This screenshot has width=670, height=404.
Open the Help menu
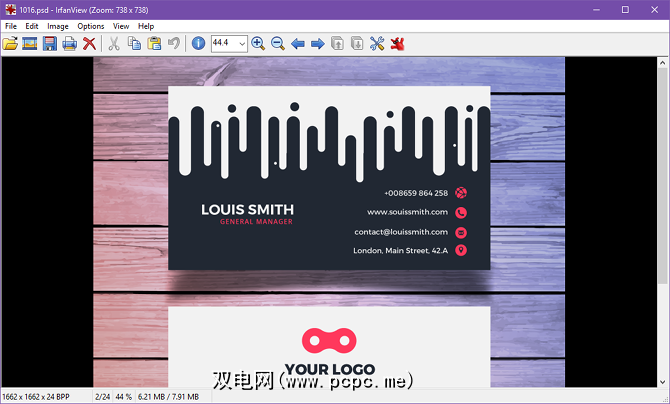click(146, 26)
